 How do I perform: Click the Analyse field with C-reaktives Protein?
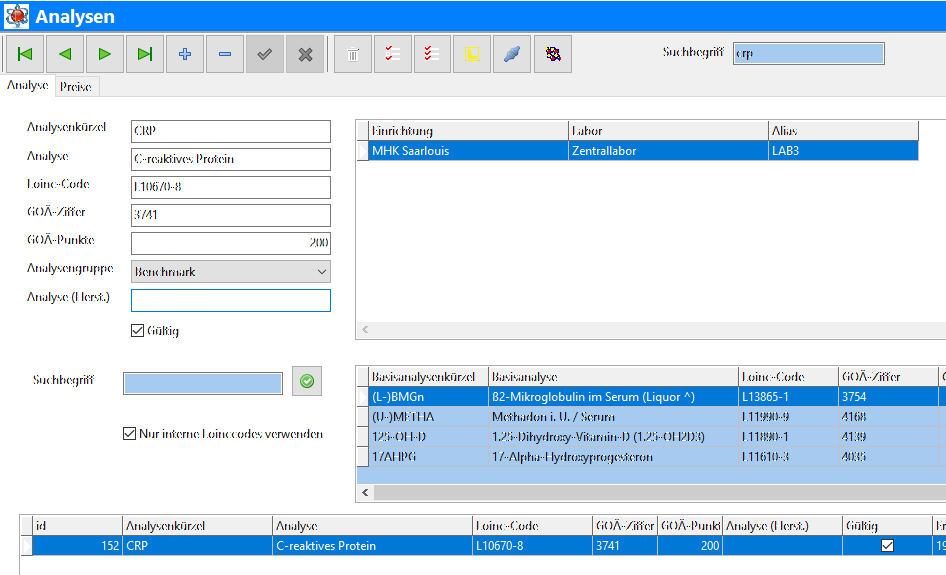[x=230, y=159]
